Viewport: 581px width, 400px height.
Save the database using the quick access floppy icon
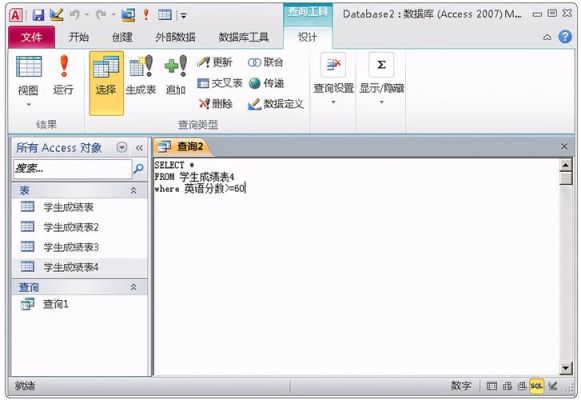pos(38,15)
